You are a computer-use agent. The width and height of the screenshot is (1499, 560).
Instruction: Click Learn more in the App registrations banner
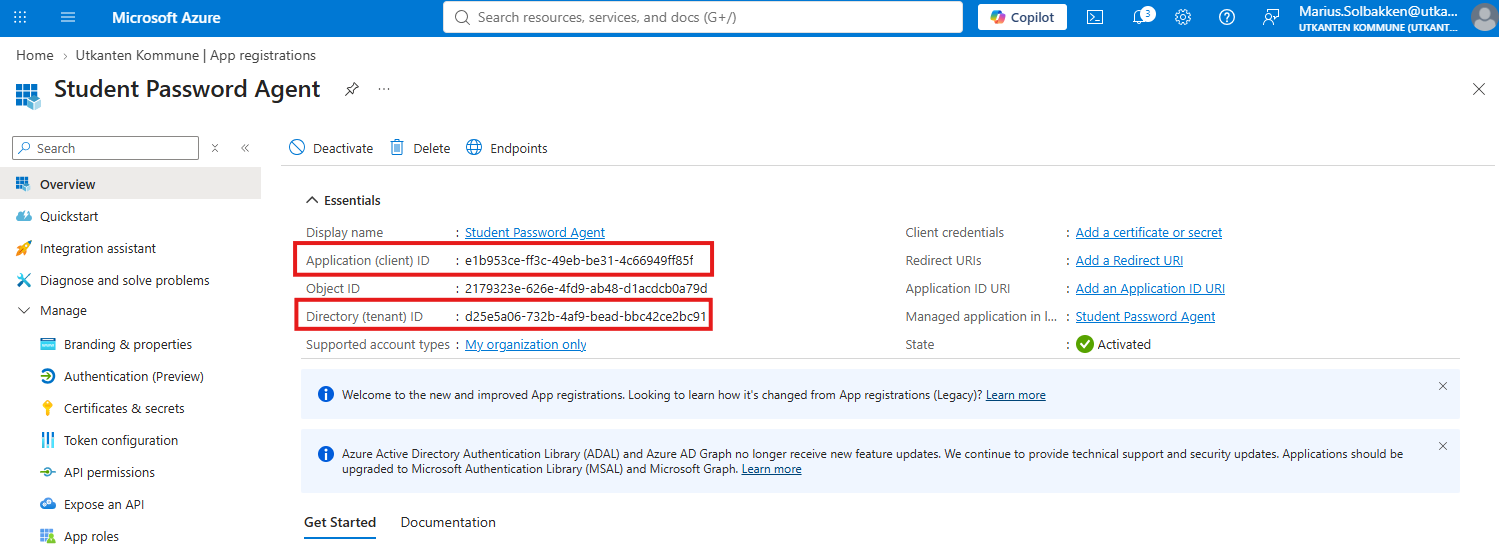coord(1015,395)
